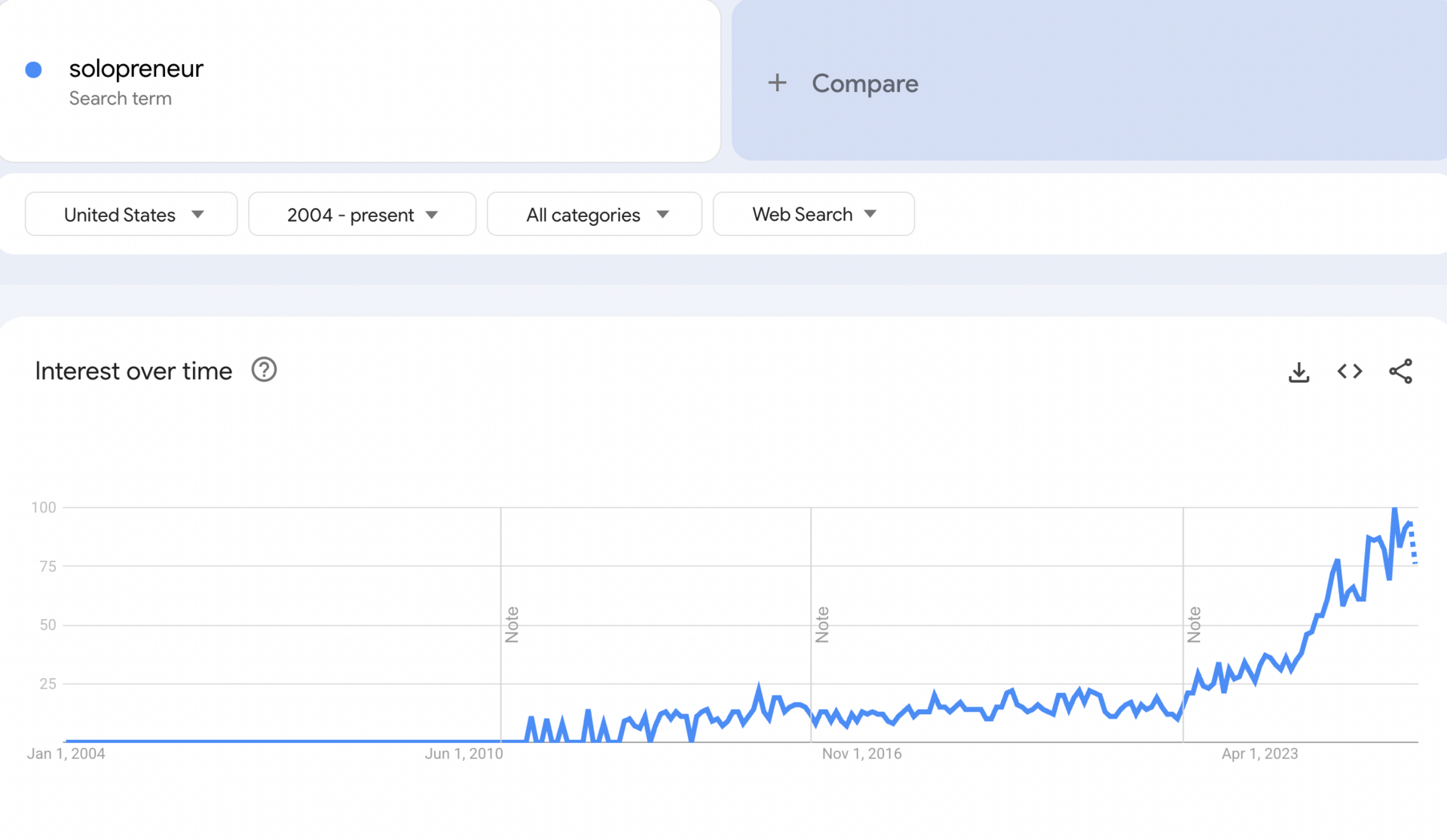Open help for Interest over time
1447x840 pixels.
coord(264,370)
